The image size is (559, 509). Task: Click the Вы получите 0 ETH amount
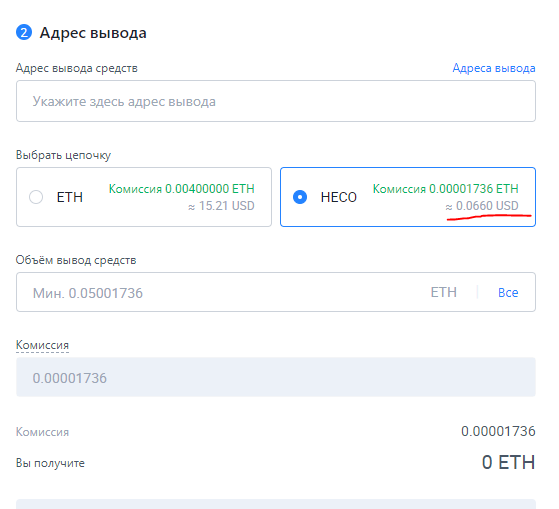coord(508,462)
